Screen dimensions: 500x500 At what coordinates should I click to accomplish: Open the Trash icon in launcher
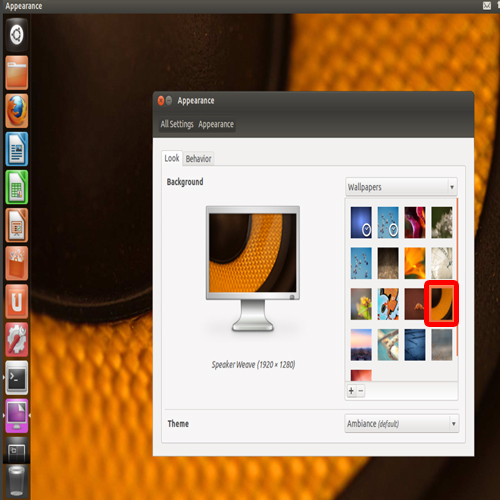16,481
